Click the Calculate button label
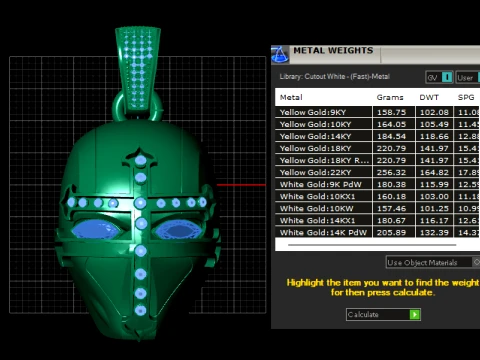Screen dimensions: 480x360 pos(363,315)
